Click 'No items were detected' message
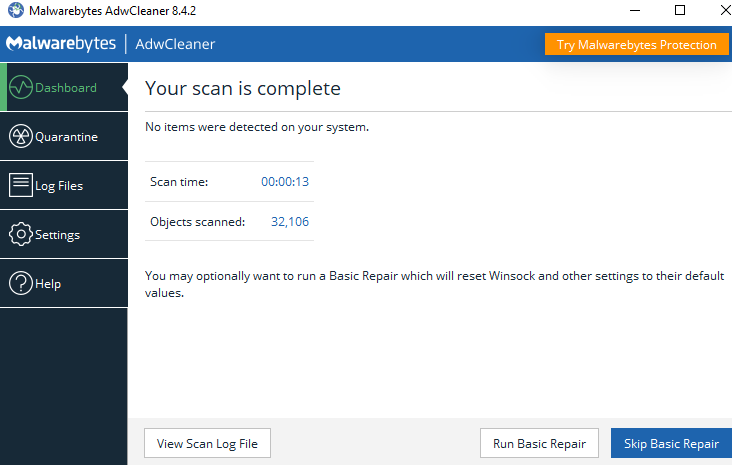 coord(257,127)
